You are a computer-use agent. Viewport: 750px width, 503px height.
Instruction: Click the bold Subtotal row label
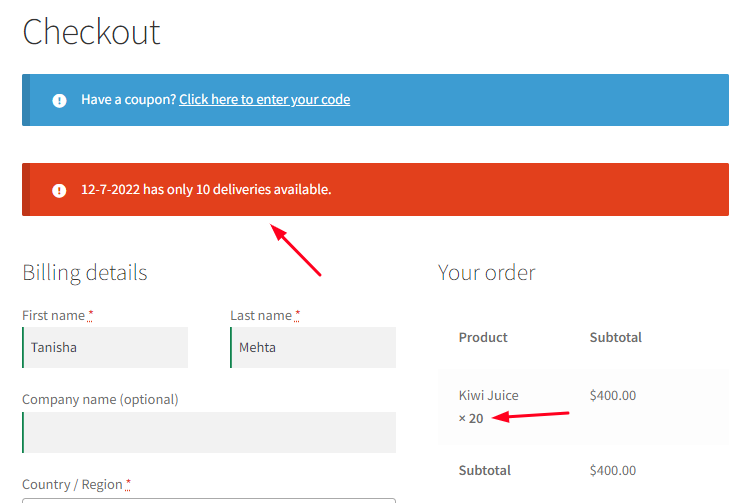point(485,470)
